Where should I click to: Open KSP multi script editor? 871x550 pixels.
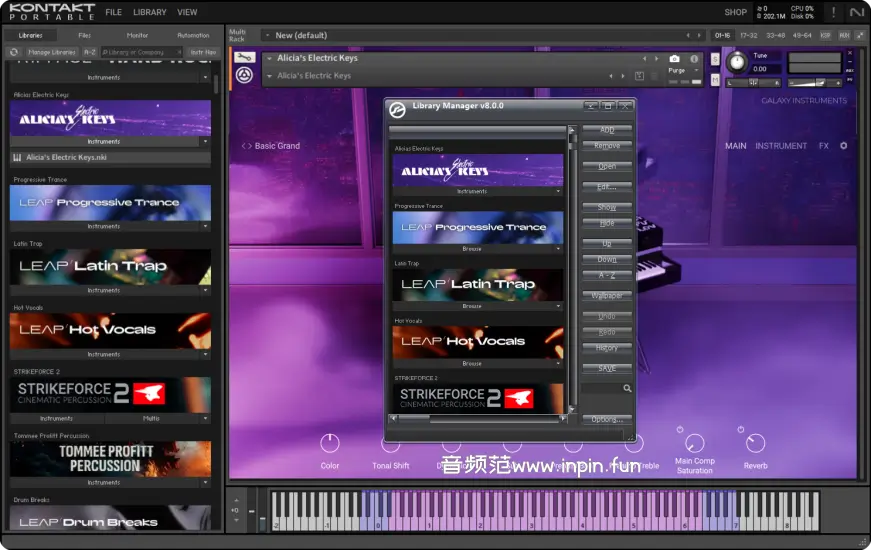point(825,35)
